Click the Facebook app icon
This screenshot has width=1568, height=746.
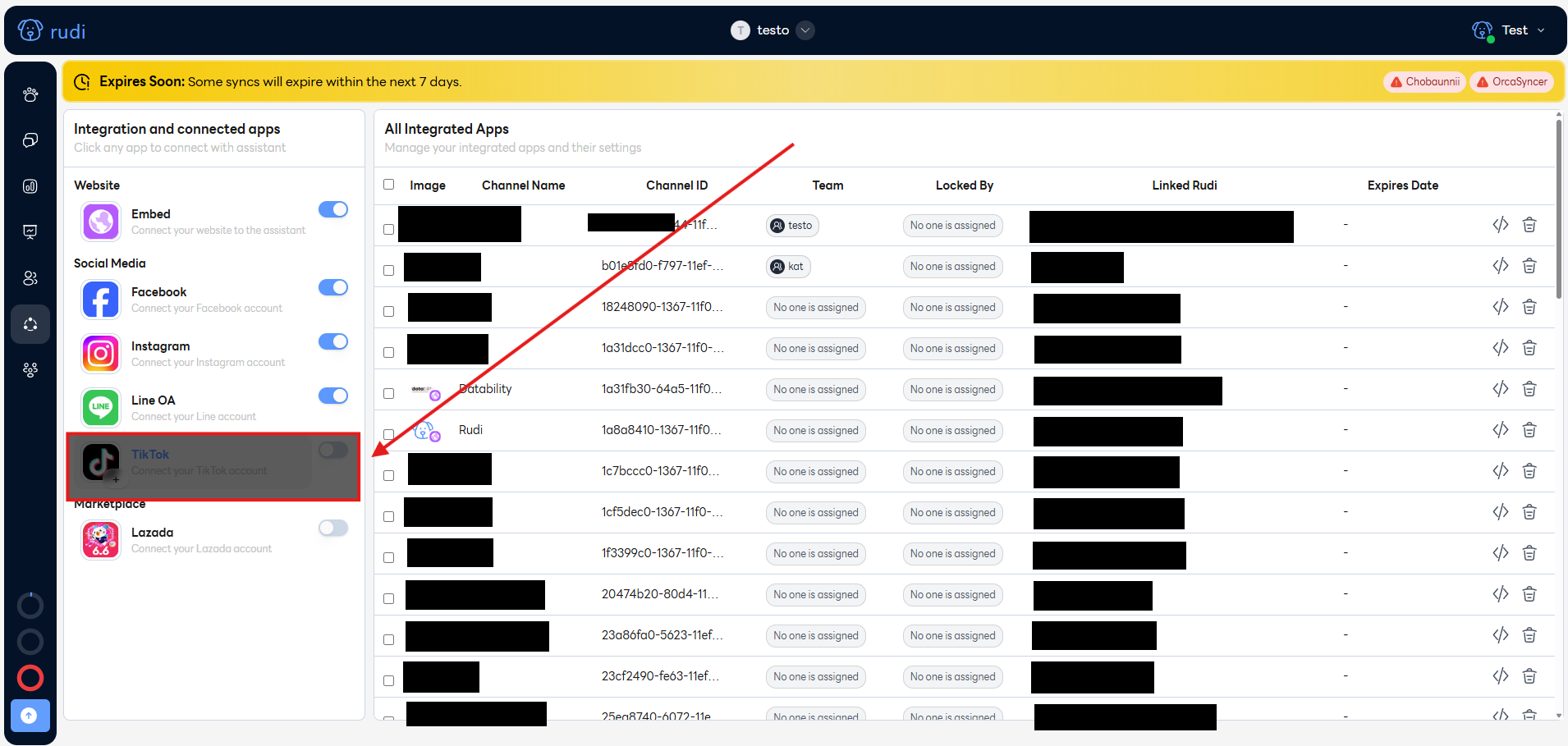101,300
